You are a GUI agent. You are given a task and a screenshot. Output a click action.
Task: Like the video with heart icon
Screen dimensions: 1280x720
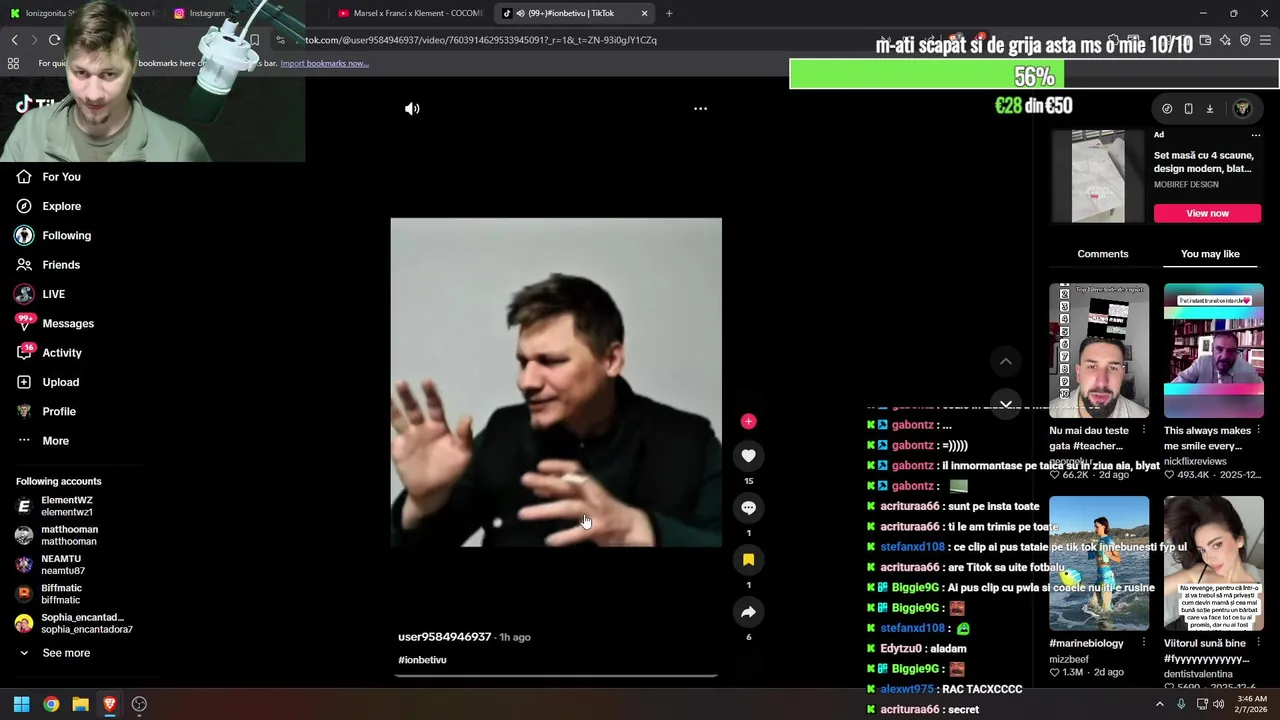tap(748, 456)
